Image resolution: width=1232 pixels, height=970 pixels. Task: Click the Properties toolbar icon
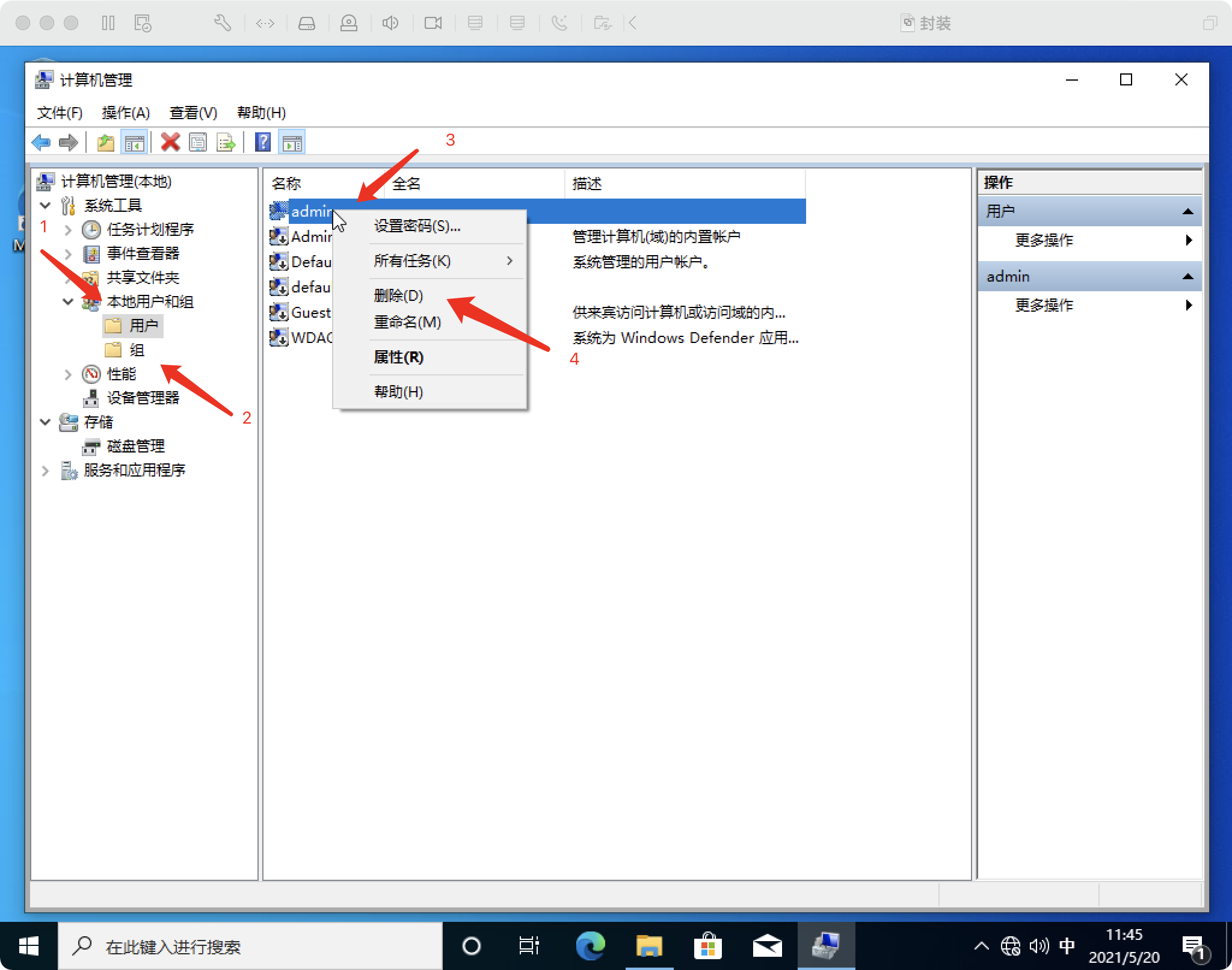(198, 143)
